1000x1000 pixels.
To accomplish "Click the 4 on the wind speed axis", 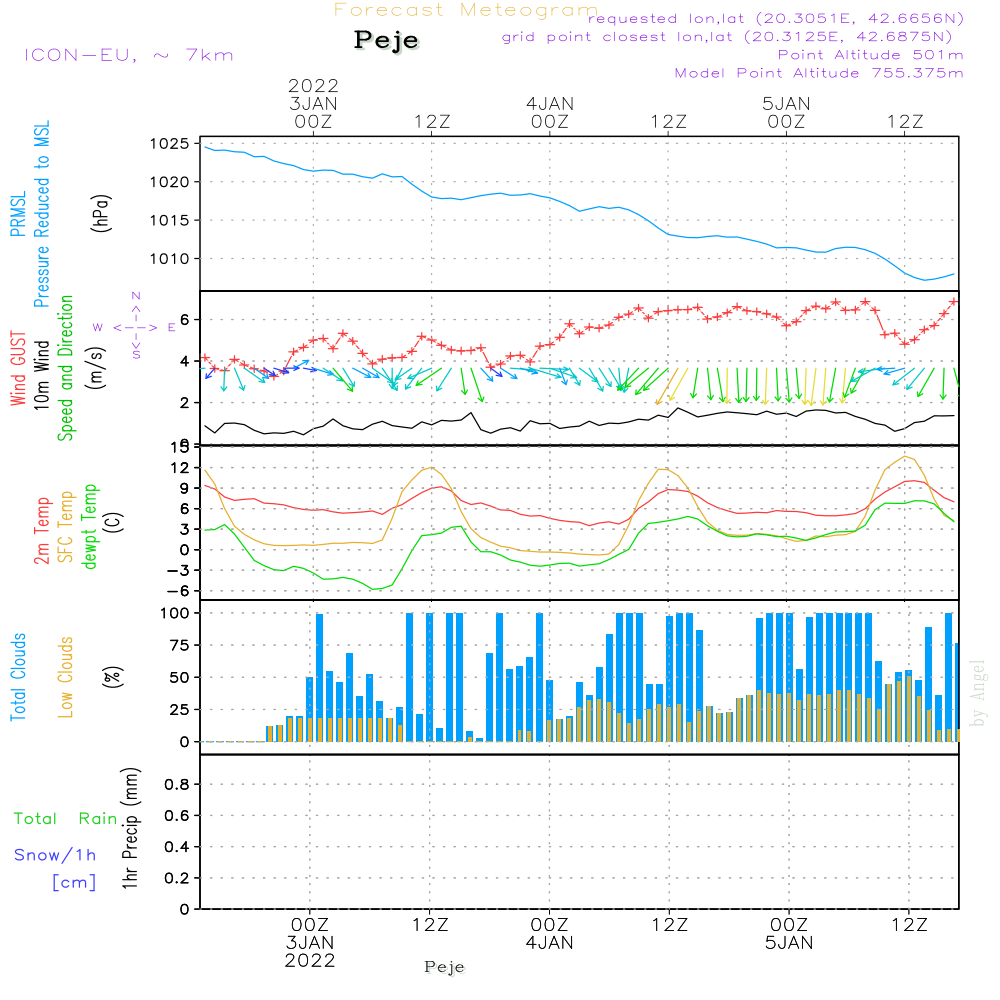I will click(x=184, y=362).
